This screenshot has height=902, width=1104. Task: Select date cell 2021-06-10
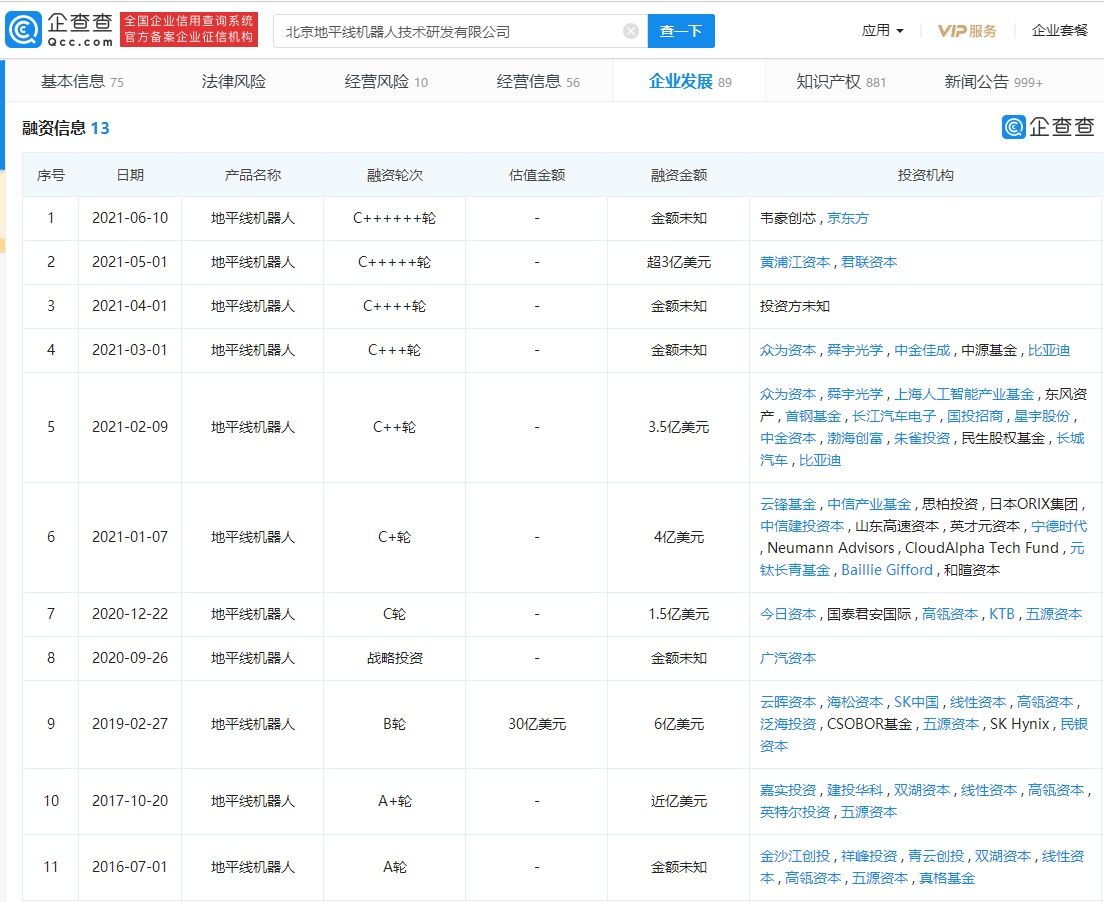(x=130, y=218)
